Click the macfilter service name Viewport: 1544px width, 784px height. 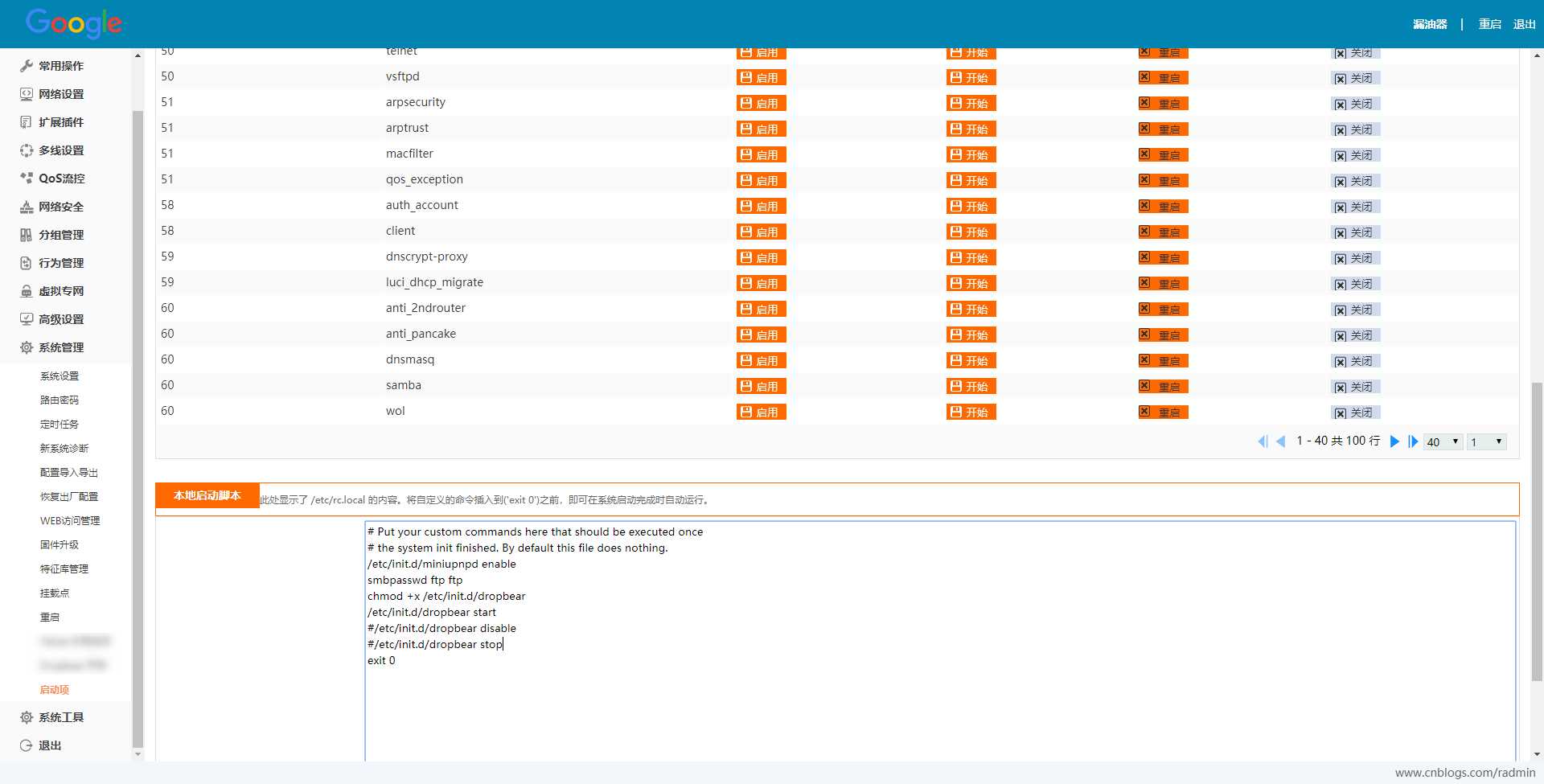click(409, 154)
